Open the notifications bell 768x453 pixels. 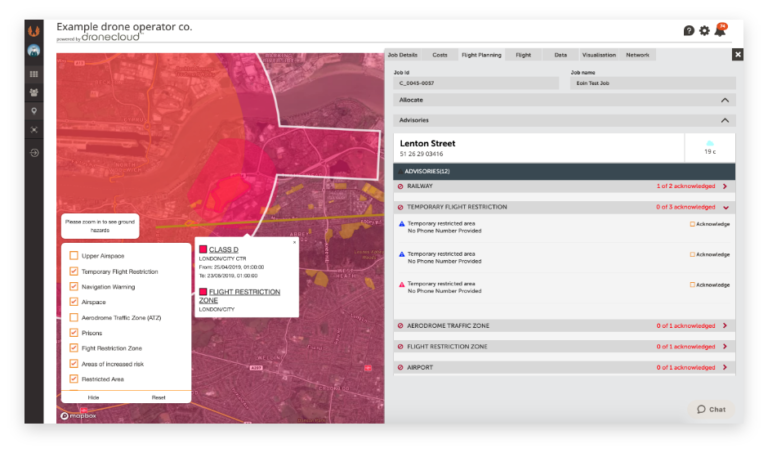719,31
